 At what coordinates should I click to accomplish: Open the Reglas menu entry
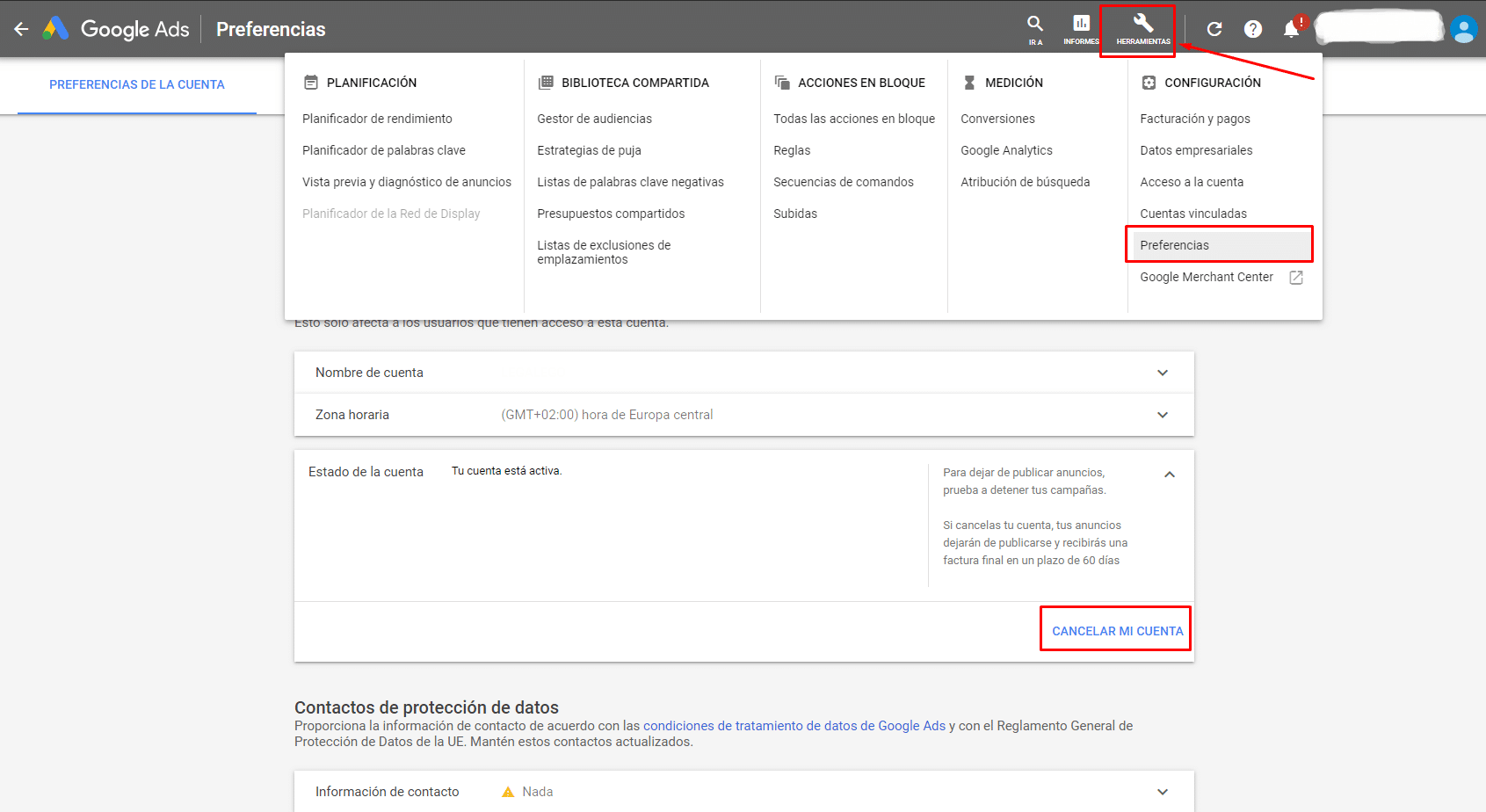click(x=792, y=150)
